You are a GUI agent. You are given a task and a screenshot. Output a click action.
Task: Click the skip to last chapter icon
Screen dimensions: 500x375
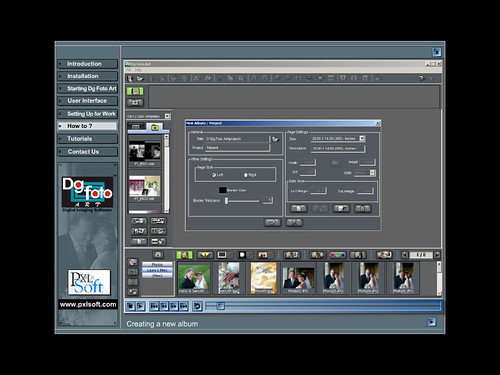184,306
